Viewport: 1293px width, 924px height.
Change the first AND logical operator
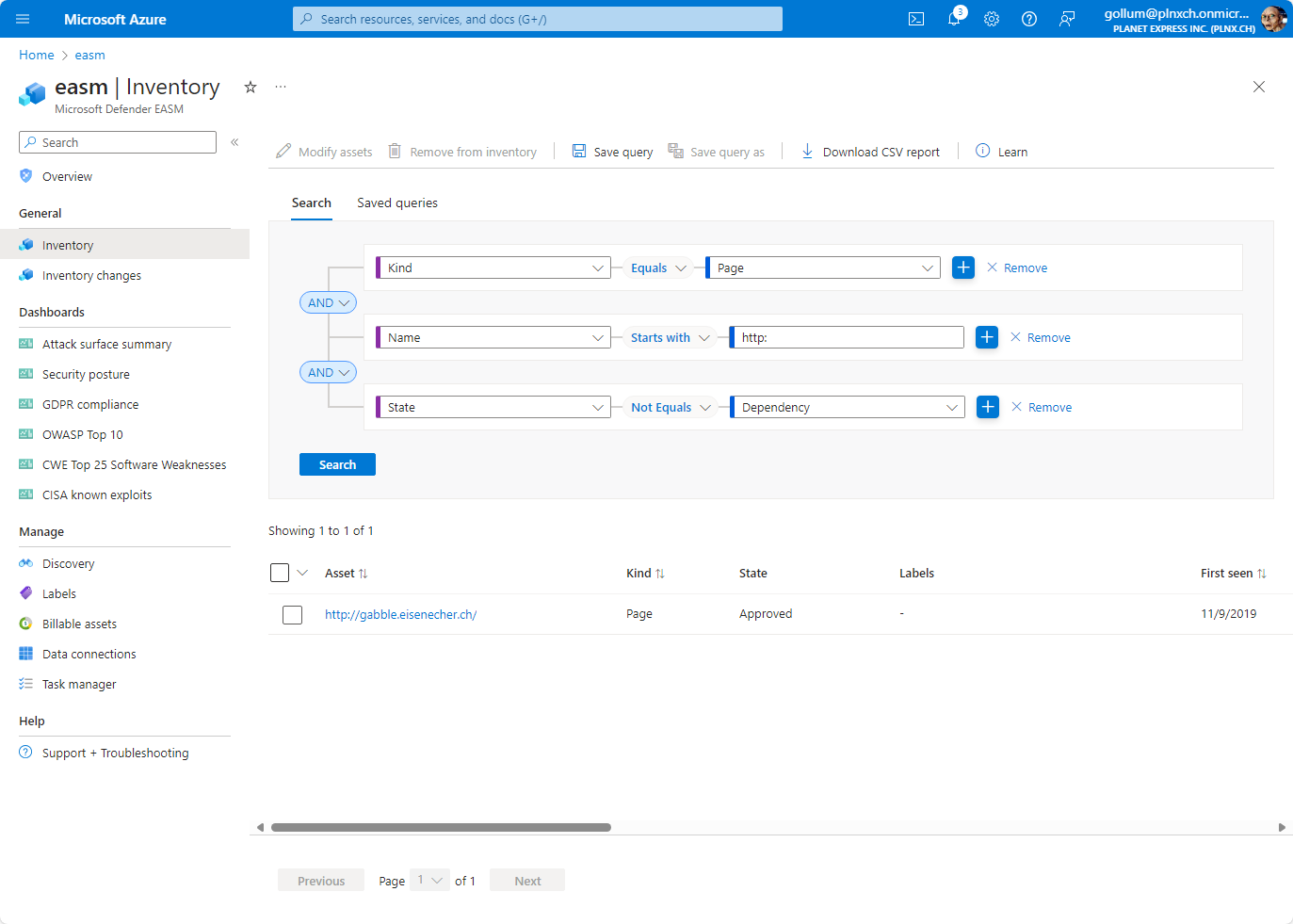pyautogui.click(x=328, y=302)
